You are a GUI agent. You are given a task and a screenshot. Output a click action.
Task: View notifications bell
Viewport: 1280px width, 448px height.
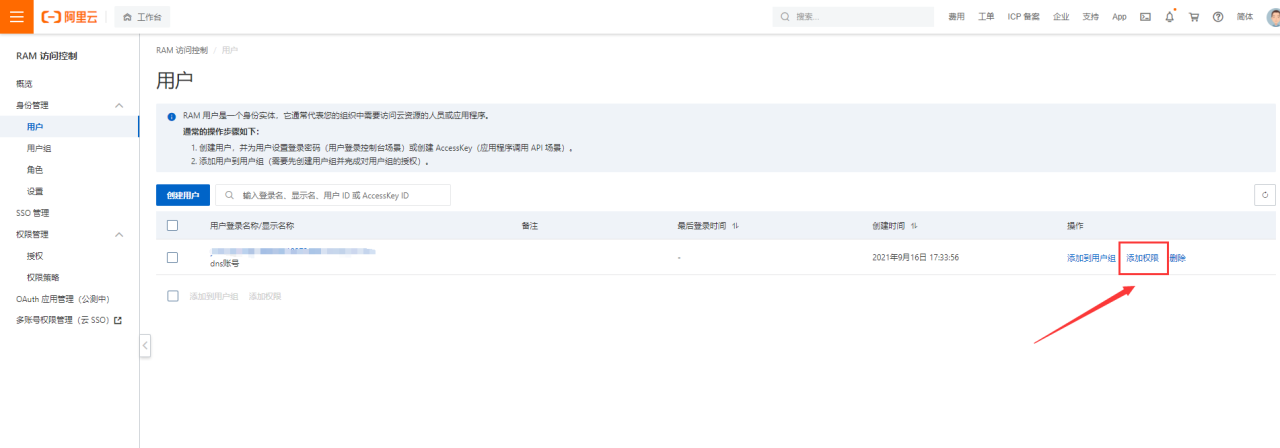pos(1169,17)
